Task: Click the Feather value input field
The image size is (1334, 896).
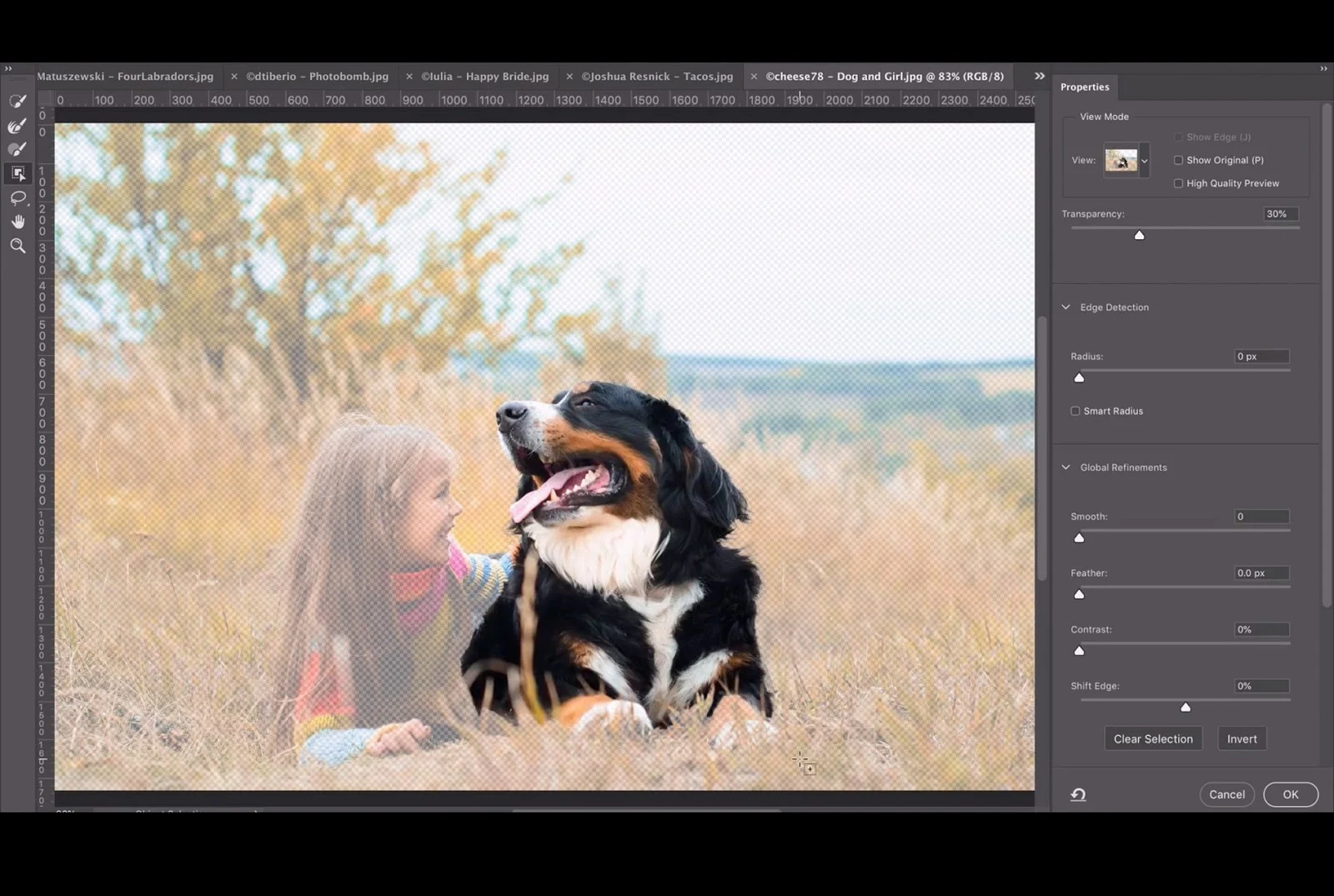Action: pyautogui.click(x=1261, y=573)
